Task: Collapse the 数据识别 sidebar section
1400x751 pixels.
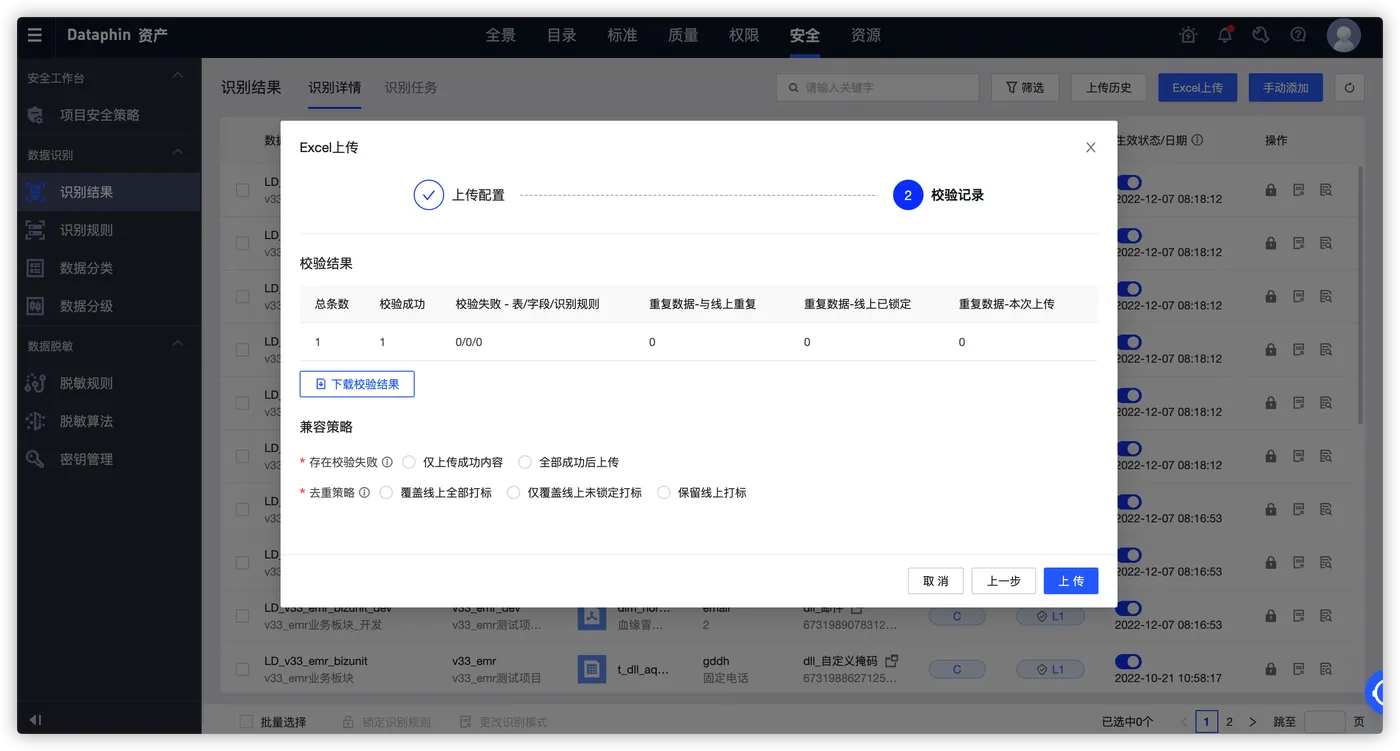Action: coord(178,154)
